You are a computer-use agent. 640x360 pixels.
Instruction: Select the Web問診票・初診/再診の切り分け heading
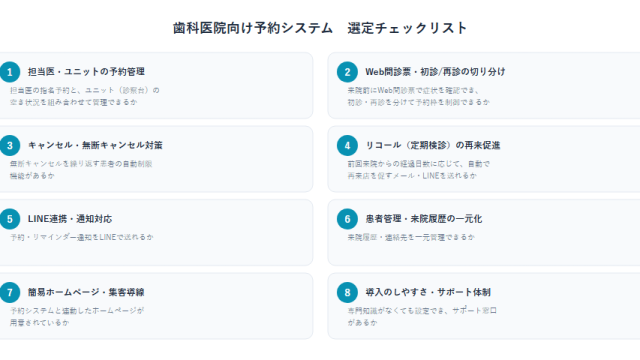pyautogui.click(x=435, y=72)
